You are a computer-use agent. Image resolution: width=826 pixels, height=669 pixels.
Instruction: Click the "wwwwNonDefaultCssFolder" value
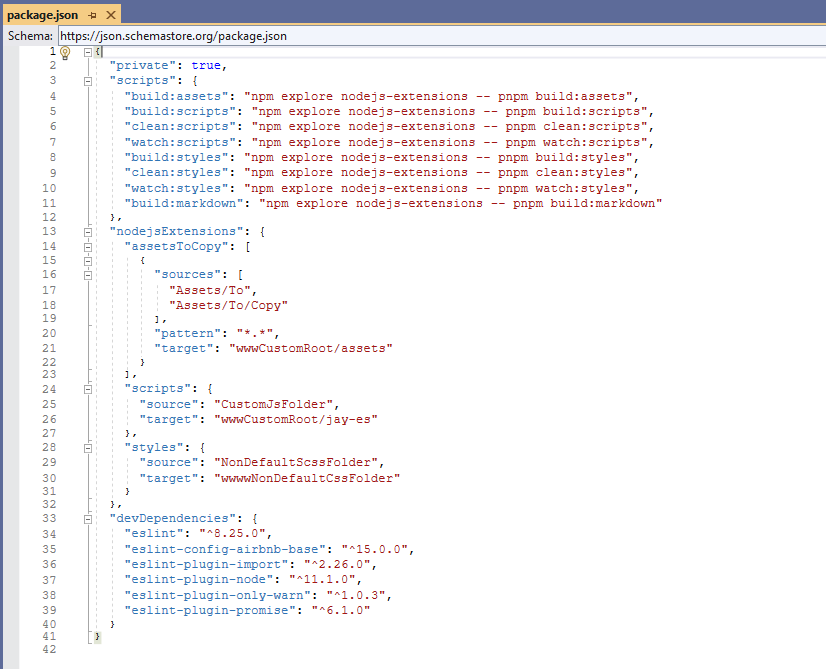coord(307,478)
